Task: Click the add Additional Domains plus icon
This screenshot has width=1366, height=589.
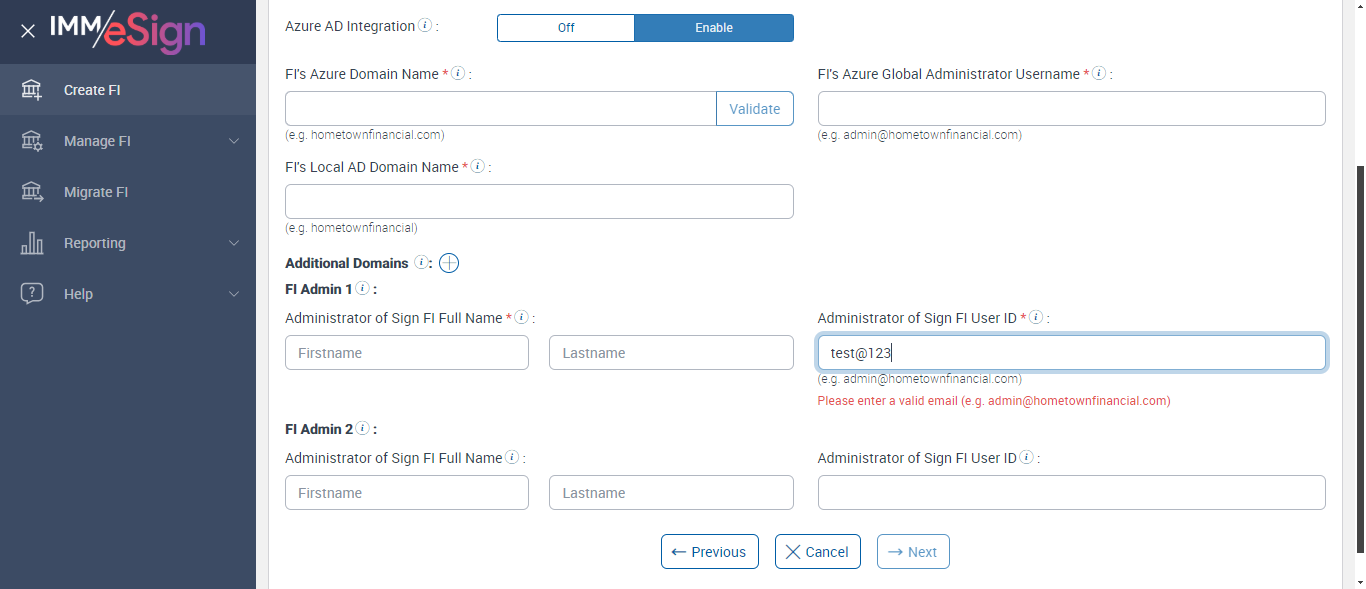Action: pyautogui.click(x=449, y=263)
